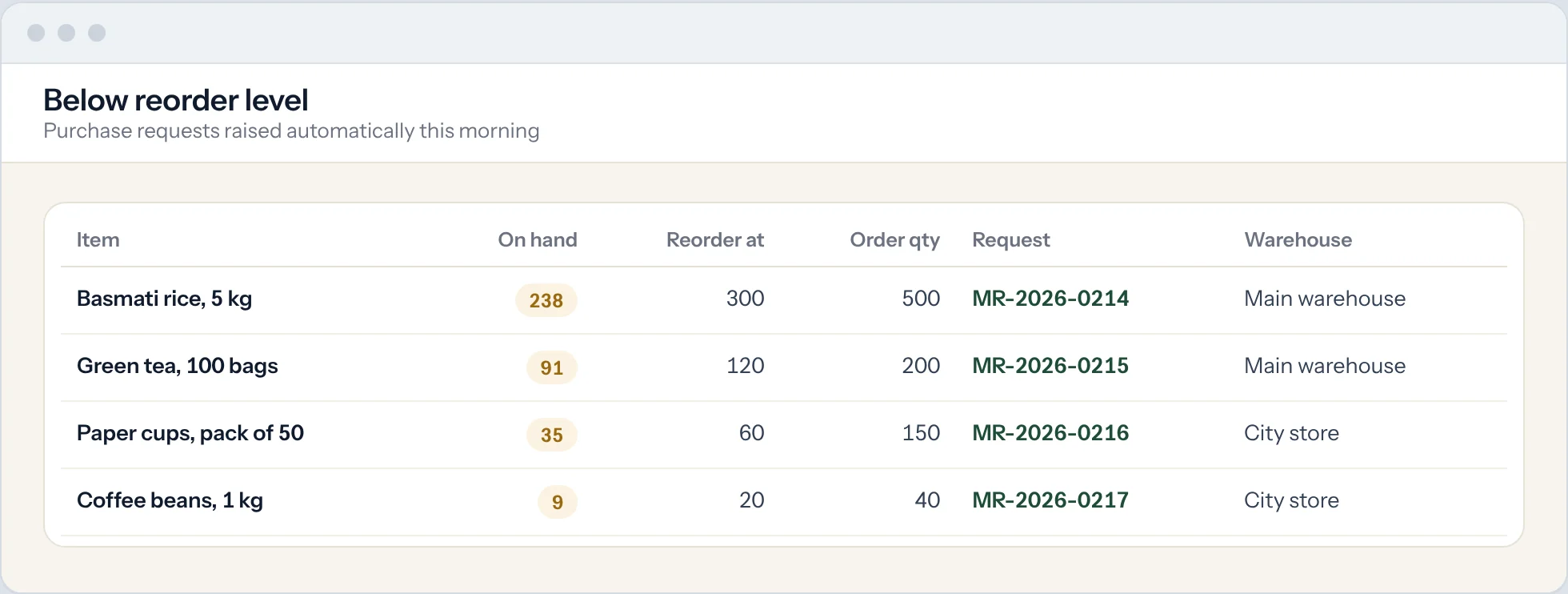Click the Warehouse column header
Viewport: 1568px width, 594px height.
point(1298,240)
